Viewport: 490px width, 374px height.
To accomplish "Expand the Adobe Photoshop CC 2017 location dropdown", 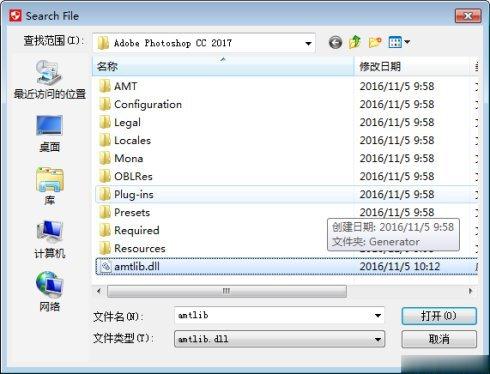I will pyautogui.click(x=308, y=43).
